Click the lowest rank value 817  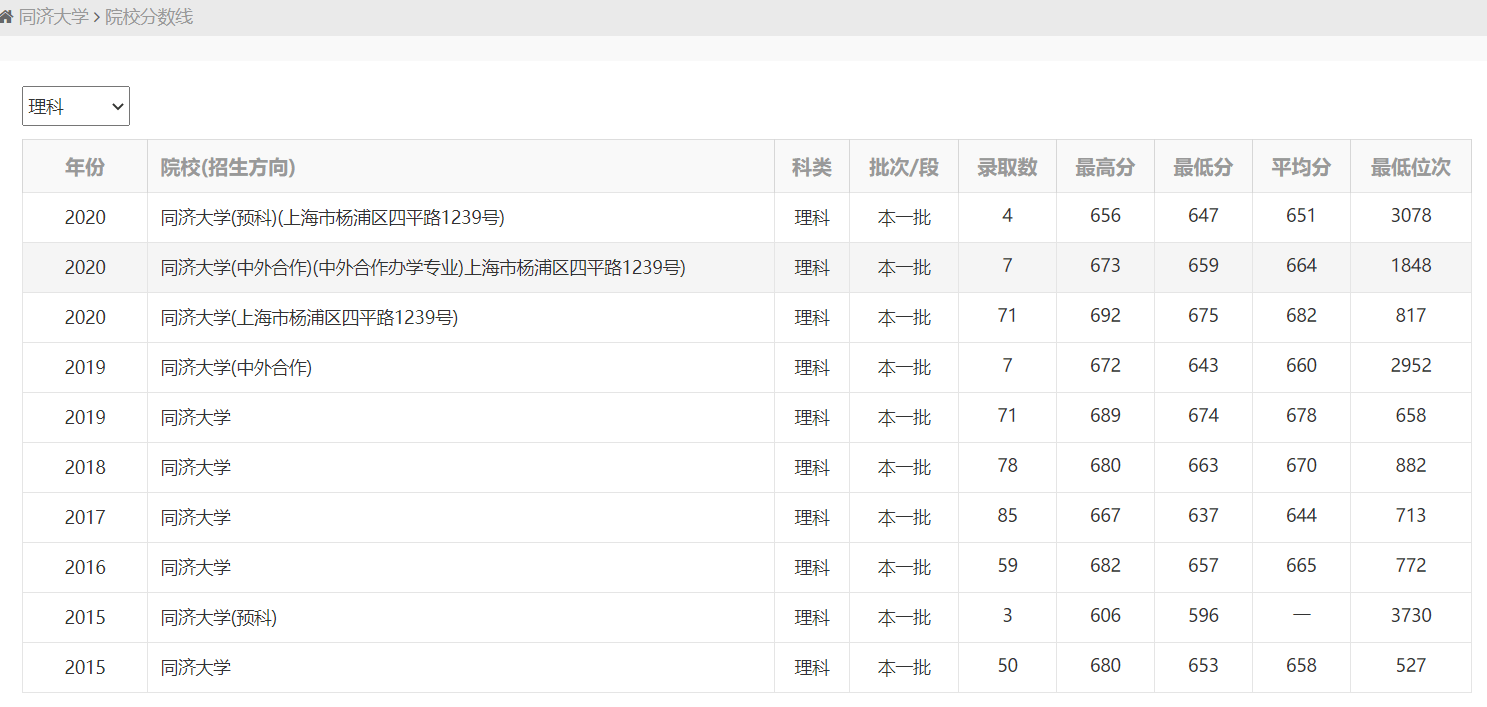(1411, 315)
